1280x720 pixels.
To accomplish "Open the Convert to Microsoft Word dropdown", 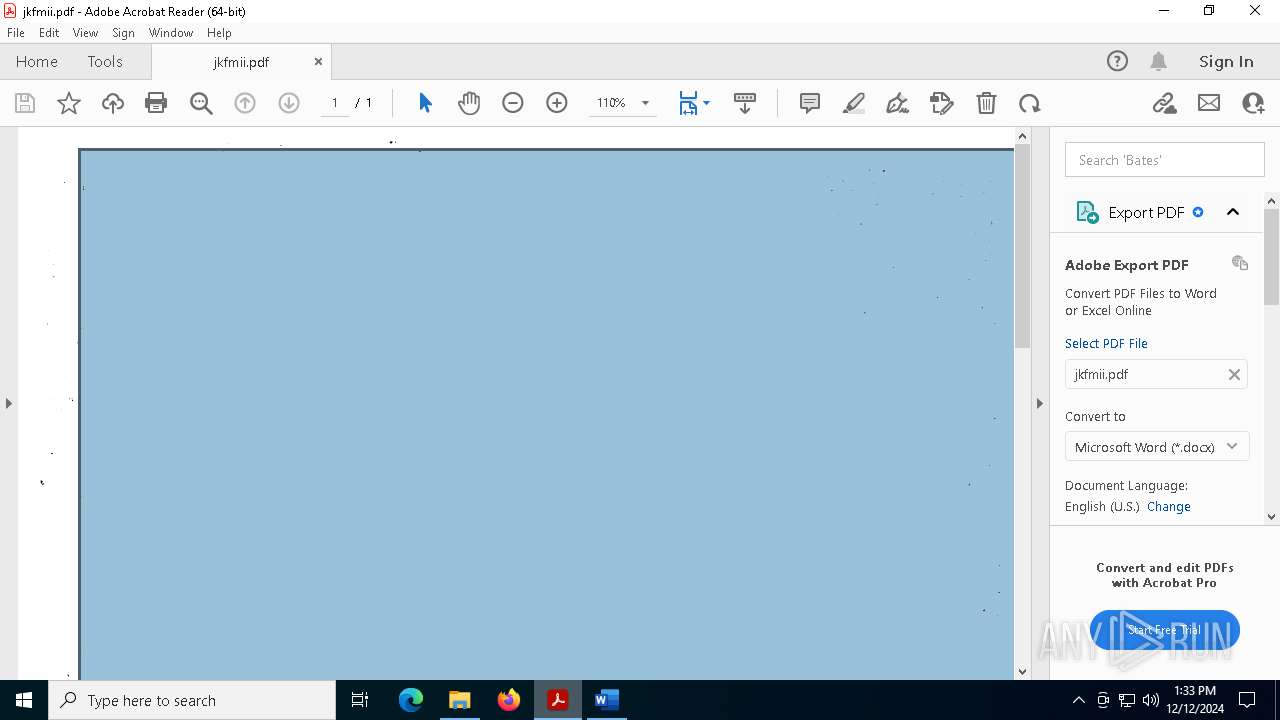I will (x=1156, y=447).
